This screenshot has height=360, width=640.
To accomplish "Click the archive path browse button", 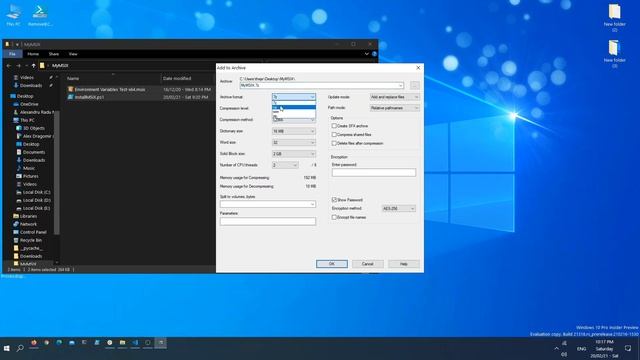I will pos(415,86).
